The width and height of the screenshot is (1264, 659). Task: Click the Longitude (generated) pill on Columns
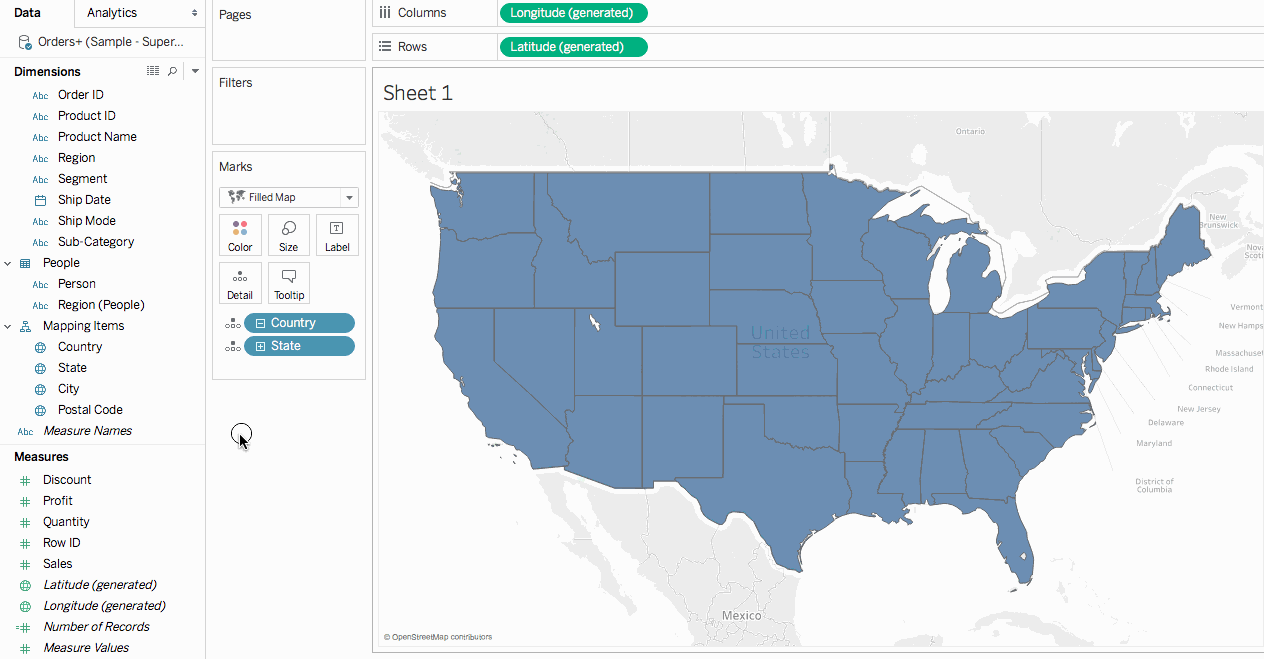[572, 13]
